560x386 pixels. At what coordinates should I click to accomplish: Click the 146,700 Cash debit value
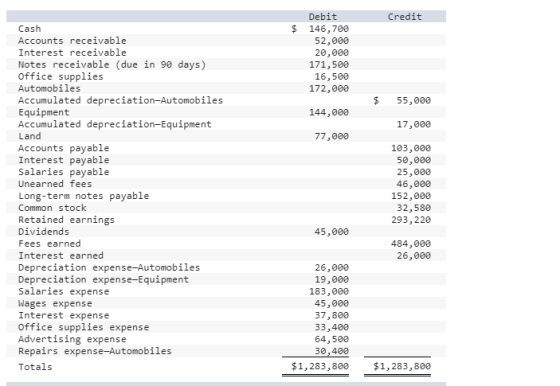coord(329,29)
